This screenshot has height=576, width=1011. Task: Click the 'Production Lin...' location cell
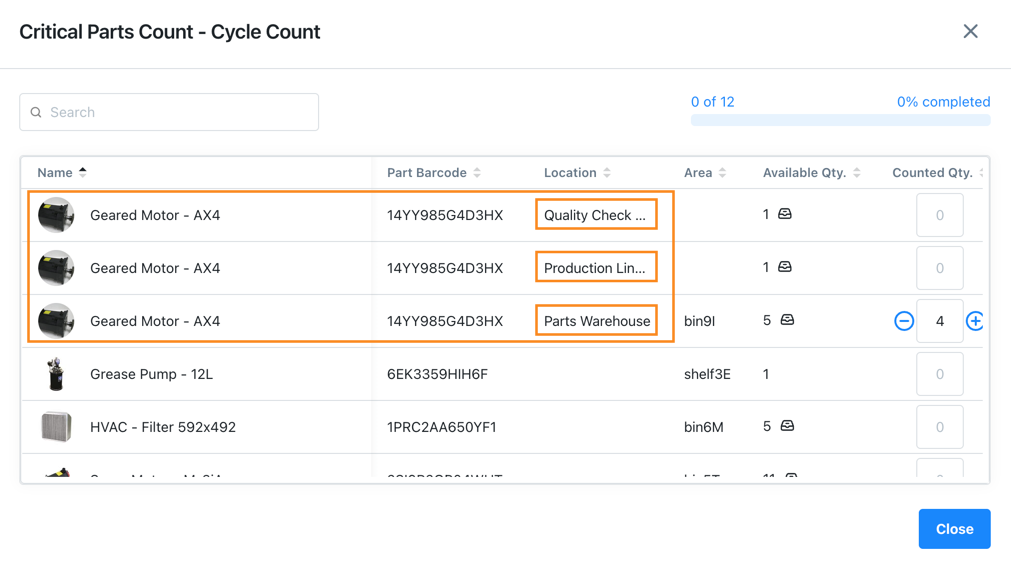point(594,268)
